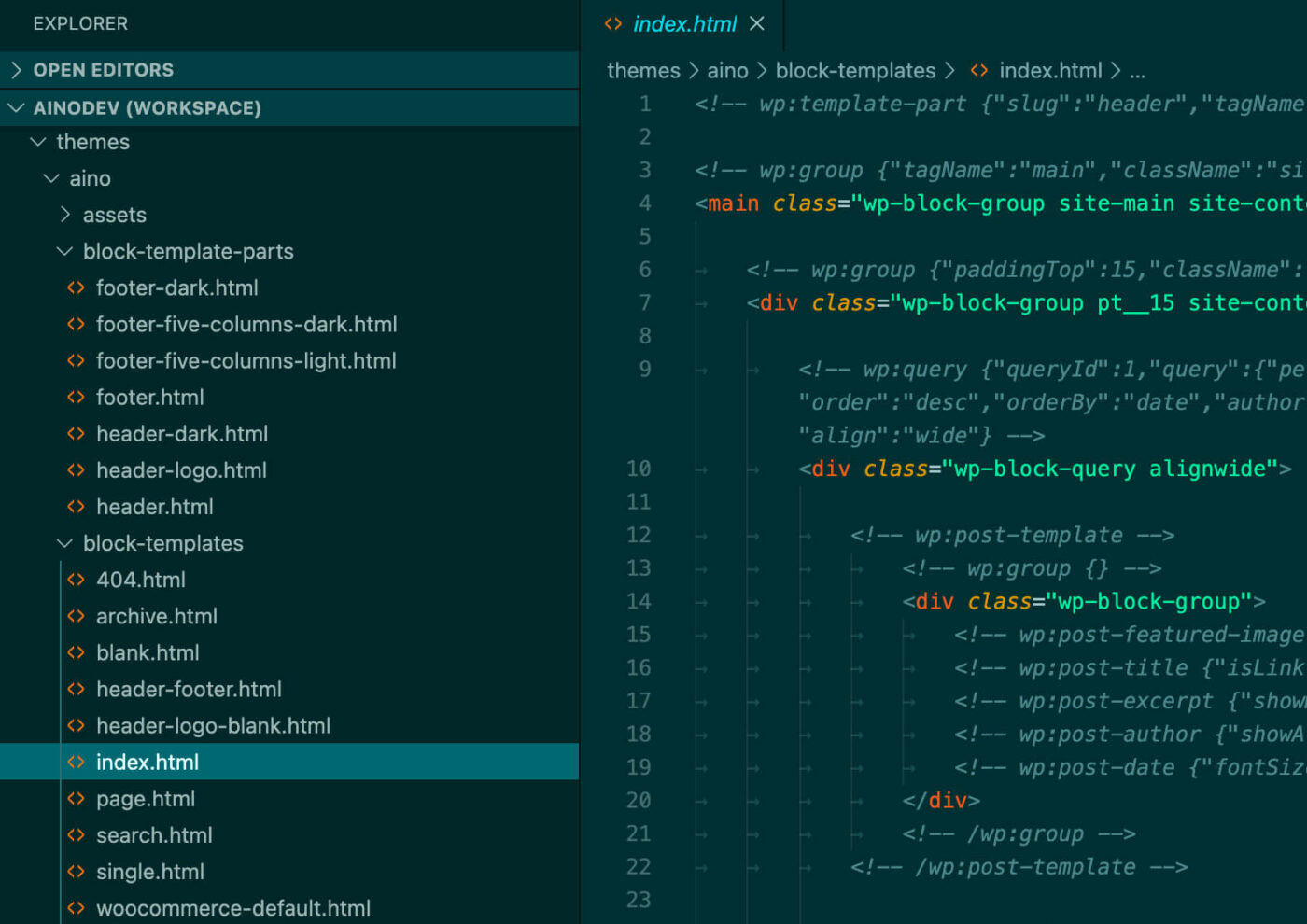Expand the OPEN EDITORS section

click(x=16, y=69)
